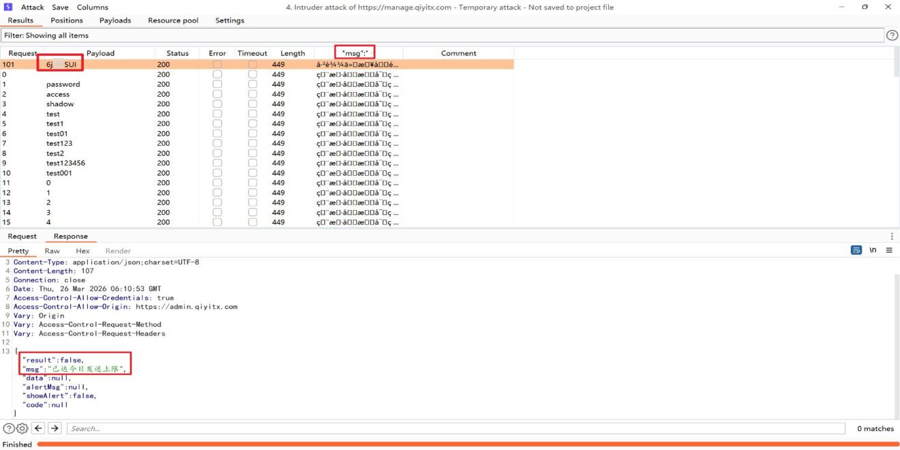Sort by the Length column header
Image resolution: width=900 pixels, height=450 pixels.
(293, 53)
